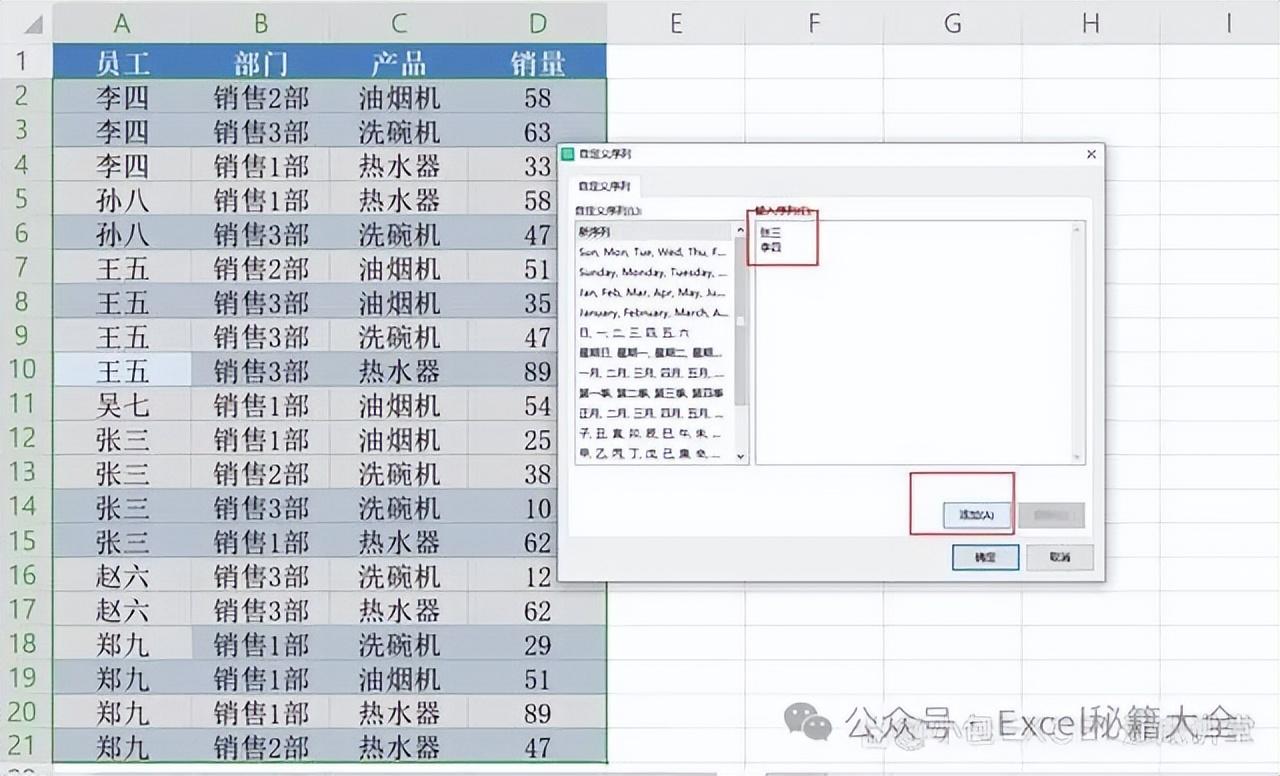Select the '甲, 乙, 丙, 丁' list entry

point(655,453)
